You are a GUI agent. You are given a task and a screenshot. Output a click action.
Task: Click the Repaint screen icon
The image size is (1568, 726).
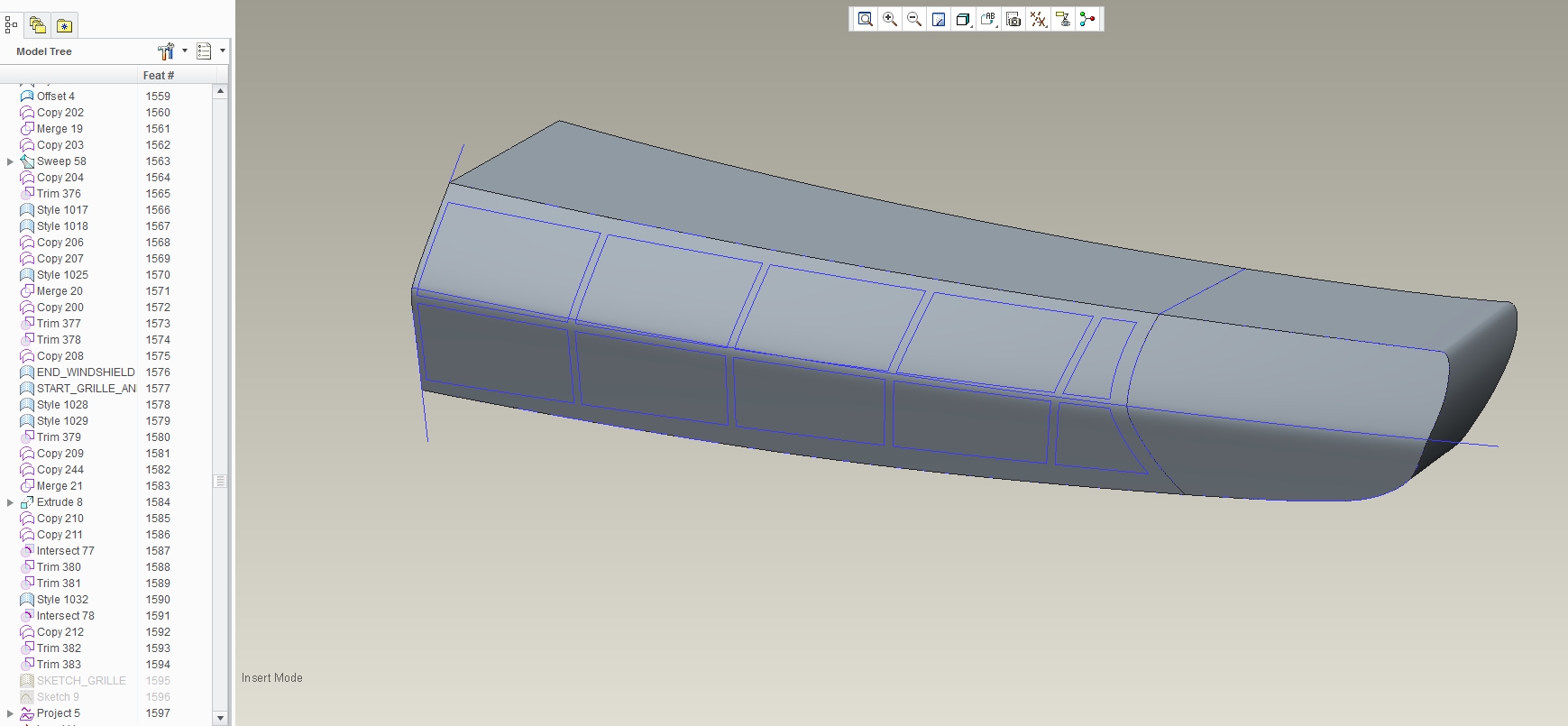pyautogui.click(x=939, y=19)
